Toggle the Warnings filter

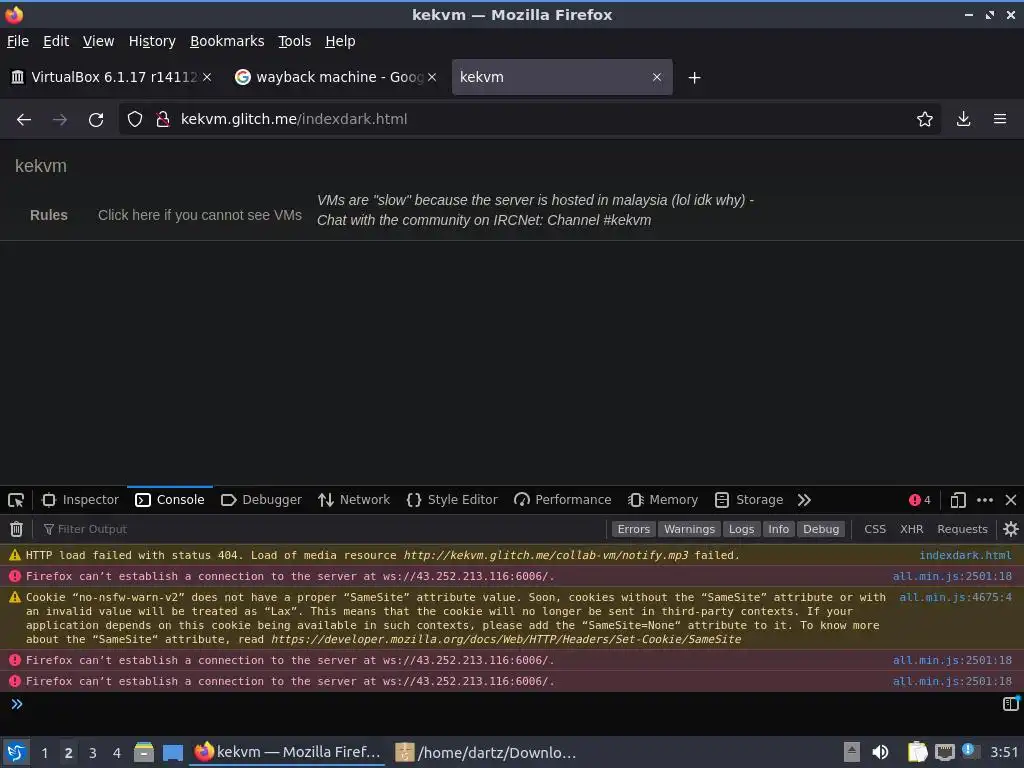(x=689, y=529)
